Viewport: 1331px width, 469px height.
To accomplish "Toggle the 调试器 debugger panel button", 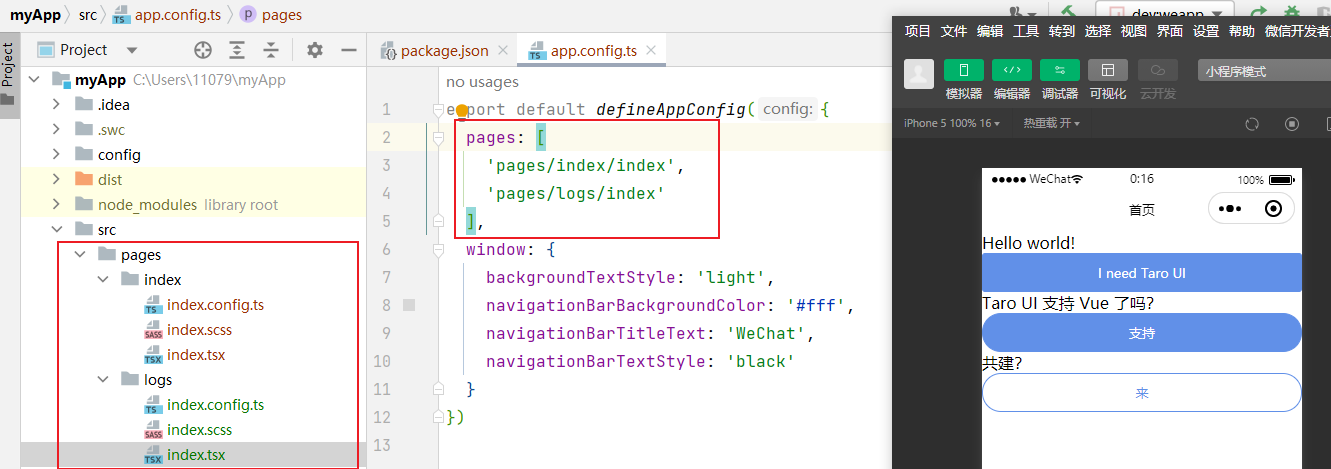I will point(1059,70).
